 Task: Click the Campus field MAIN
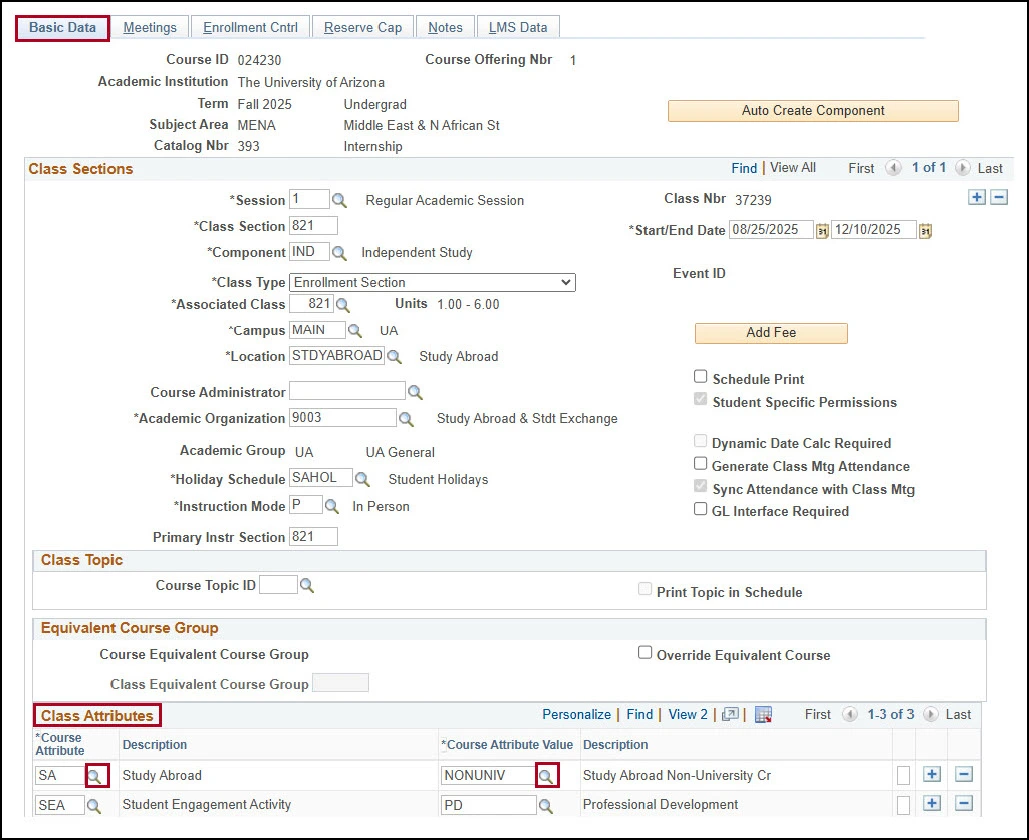tap(317, 330)
